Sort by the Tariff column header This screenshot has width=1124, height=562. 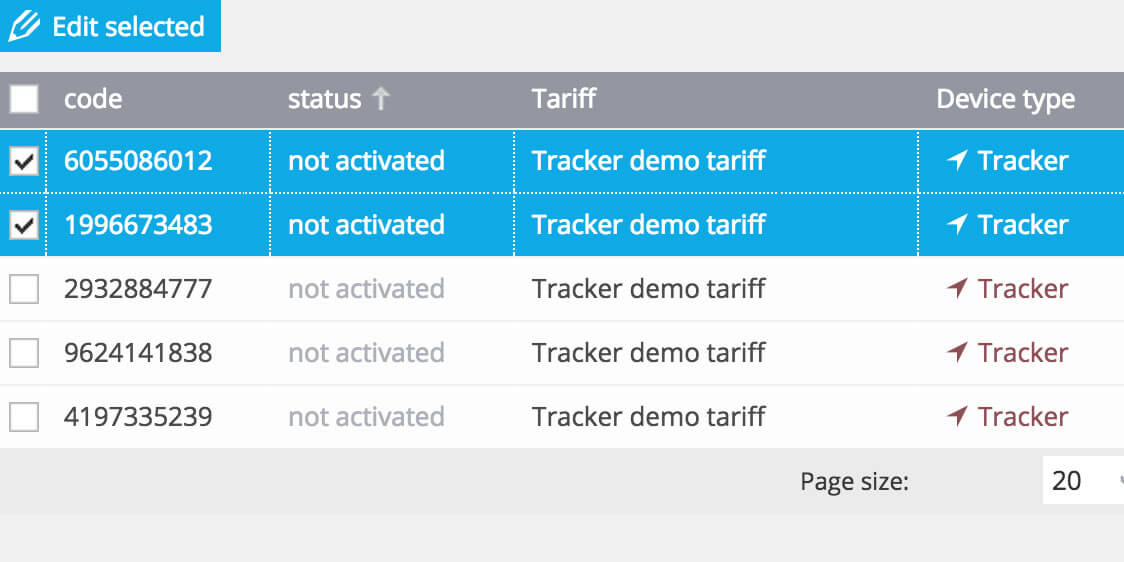click(x=564, y=99)
